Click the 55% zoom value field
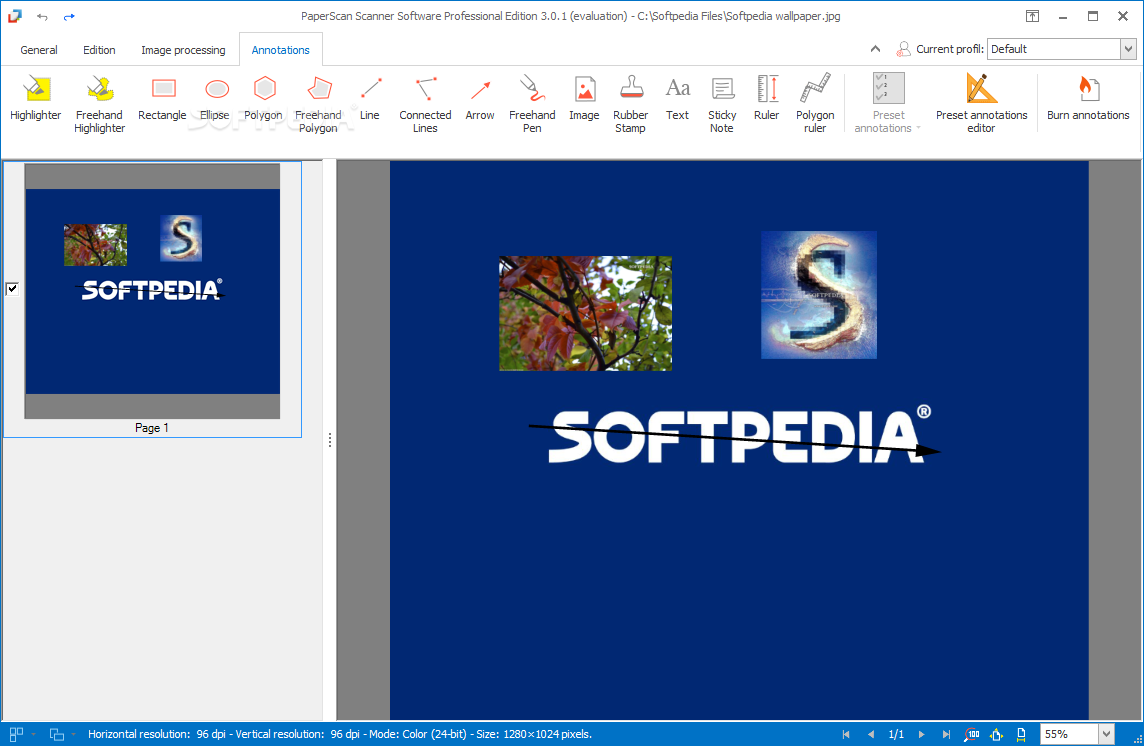The height and width of the screenshot is (746, 1144). [x=1070, y=734]
